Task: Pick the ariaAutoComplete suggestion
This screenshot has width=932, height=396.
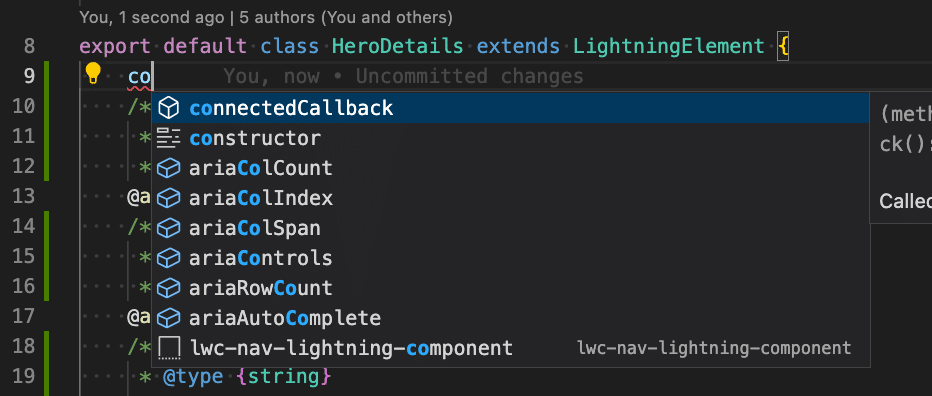Action: (511, 318)
